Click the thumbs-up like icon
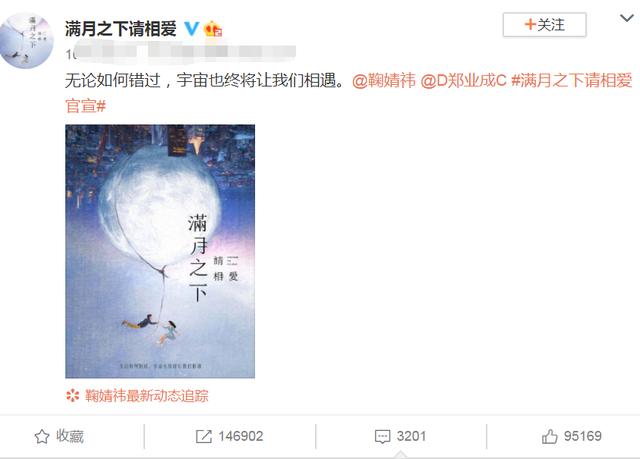Image resolution: width=640 pixels, height=459 pixels. (549, 437)
